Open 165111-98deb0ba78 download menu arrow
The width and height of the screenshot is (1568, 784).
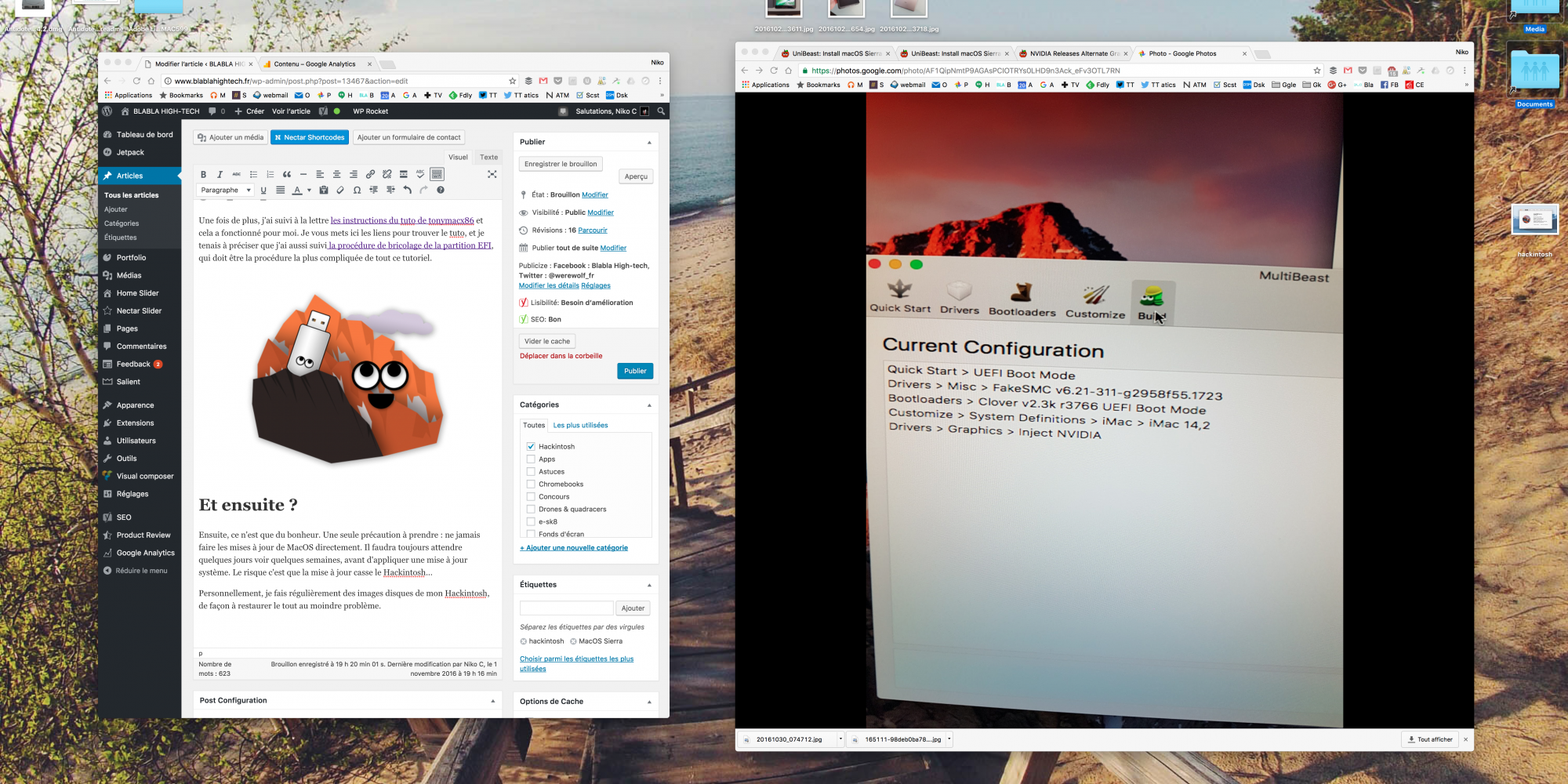coord(949,739)
